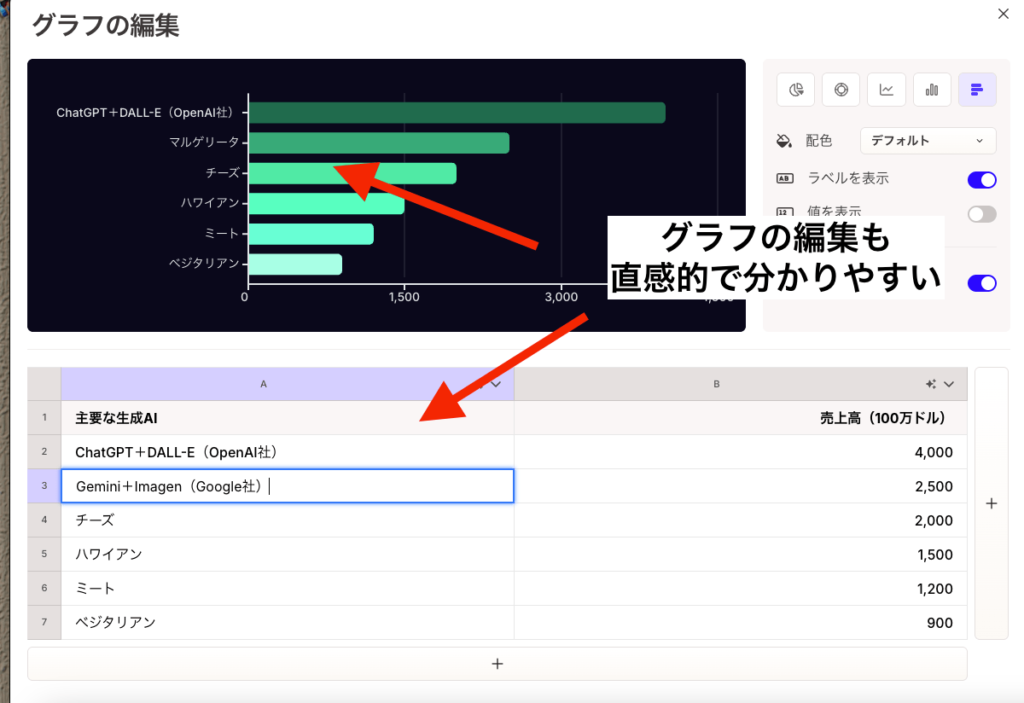Image resolution: width=1024 pixels, height=703 pixels.
Task: Select row number 6 header
Action: [44, 588]
